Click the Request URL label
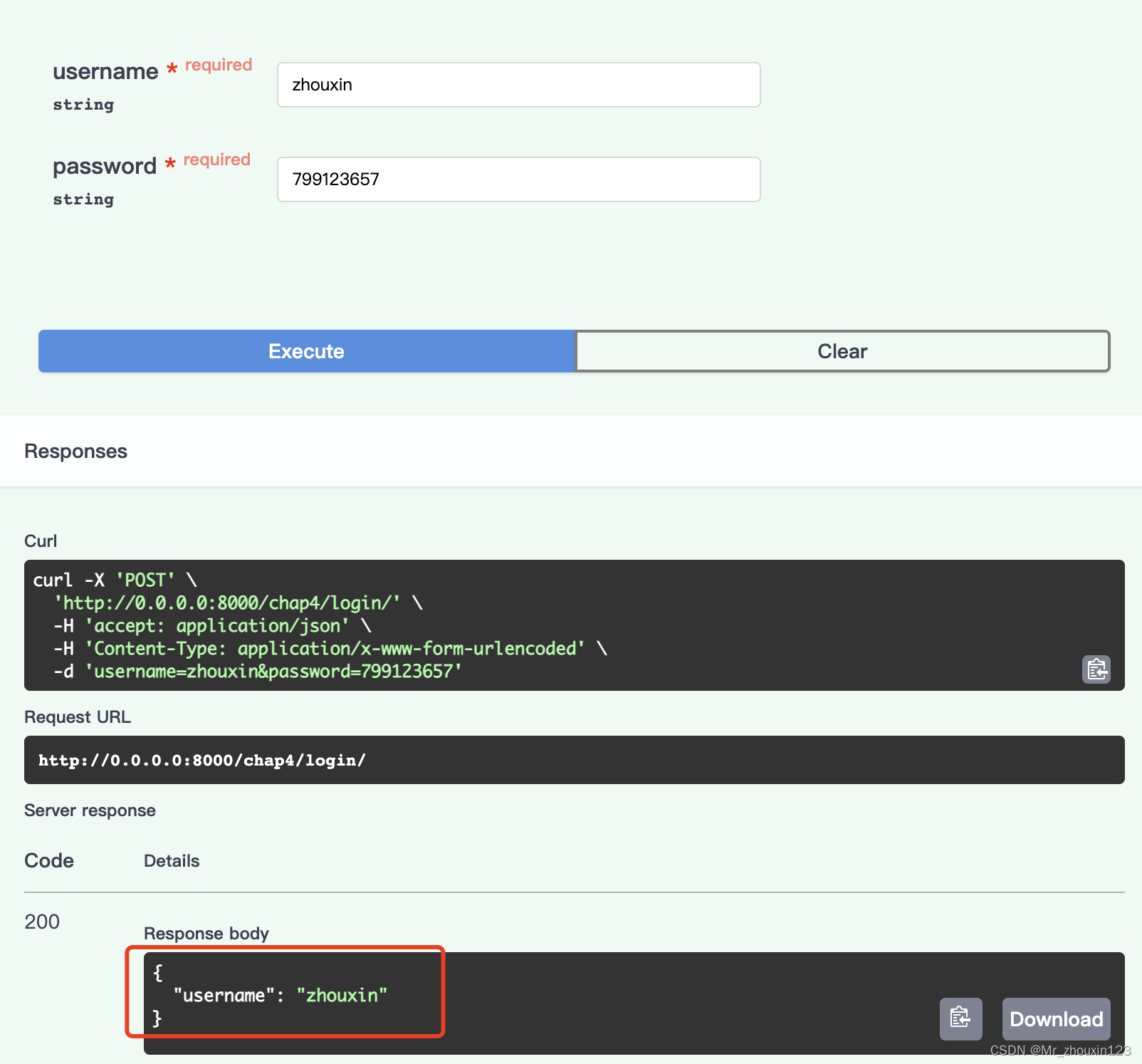The height and width of the screenshot is (1064, 1142). coord(78,717)
